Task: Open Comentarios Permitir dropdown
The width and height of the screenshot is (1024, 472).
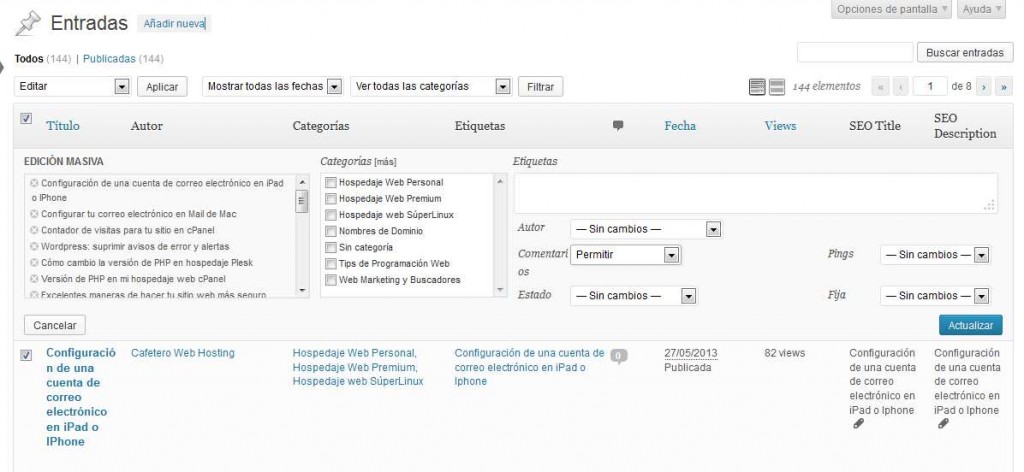Action: coord(625,255)
